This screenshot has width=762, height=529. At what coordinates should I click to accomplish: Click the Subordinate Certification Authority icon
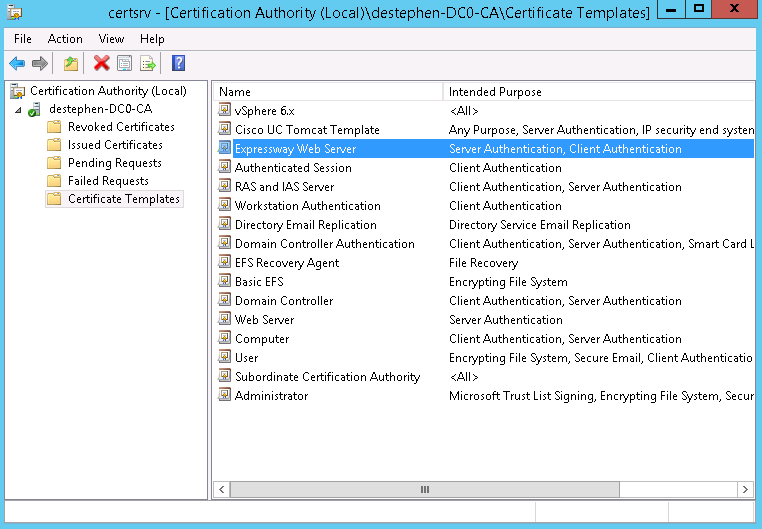[224, 375]
